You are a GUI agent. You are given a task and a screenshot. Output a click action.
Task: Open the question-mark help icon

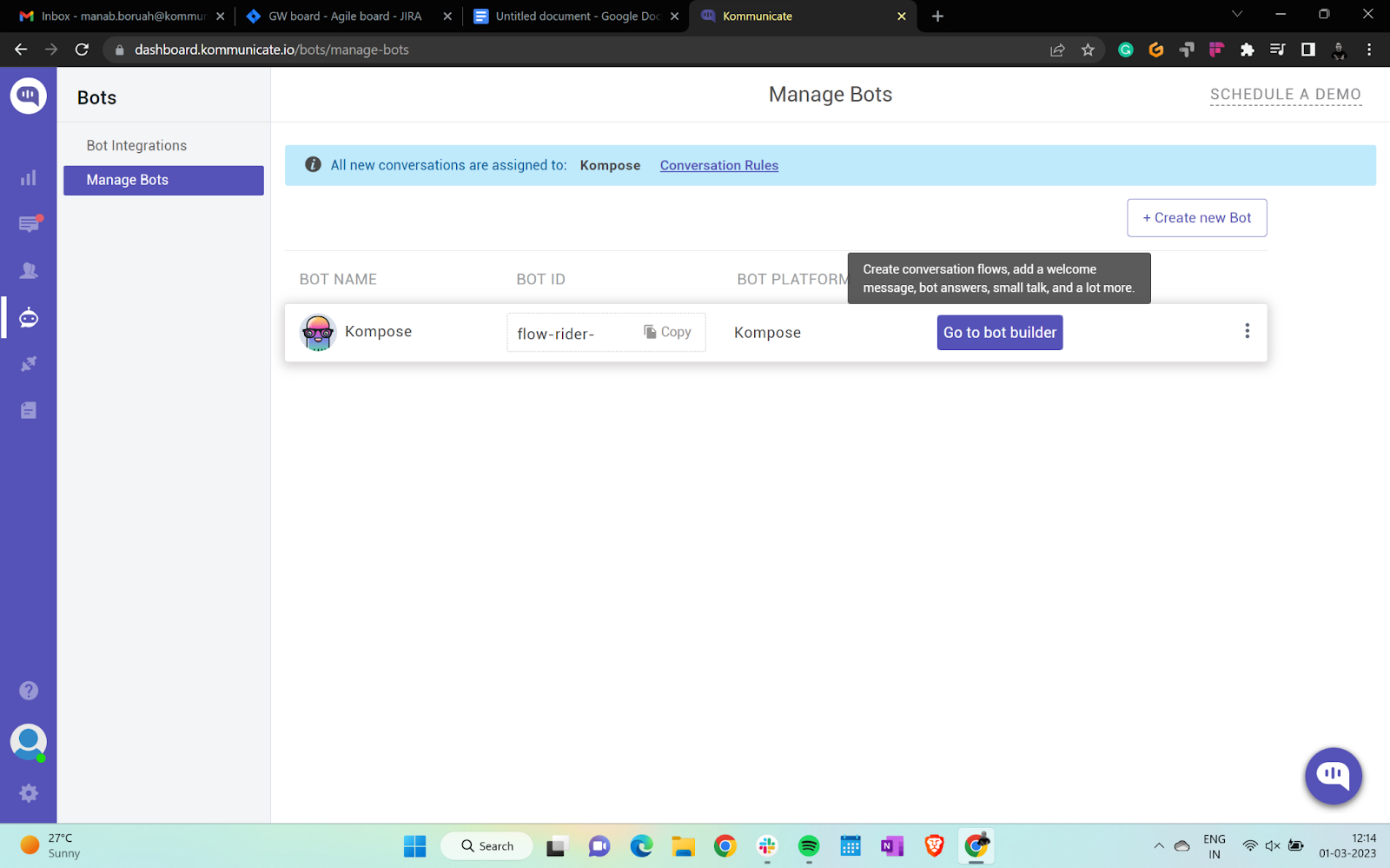(29, 690)
